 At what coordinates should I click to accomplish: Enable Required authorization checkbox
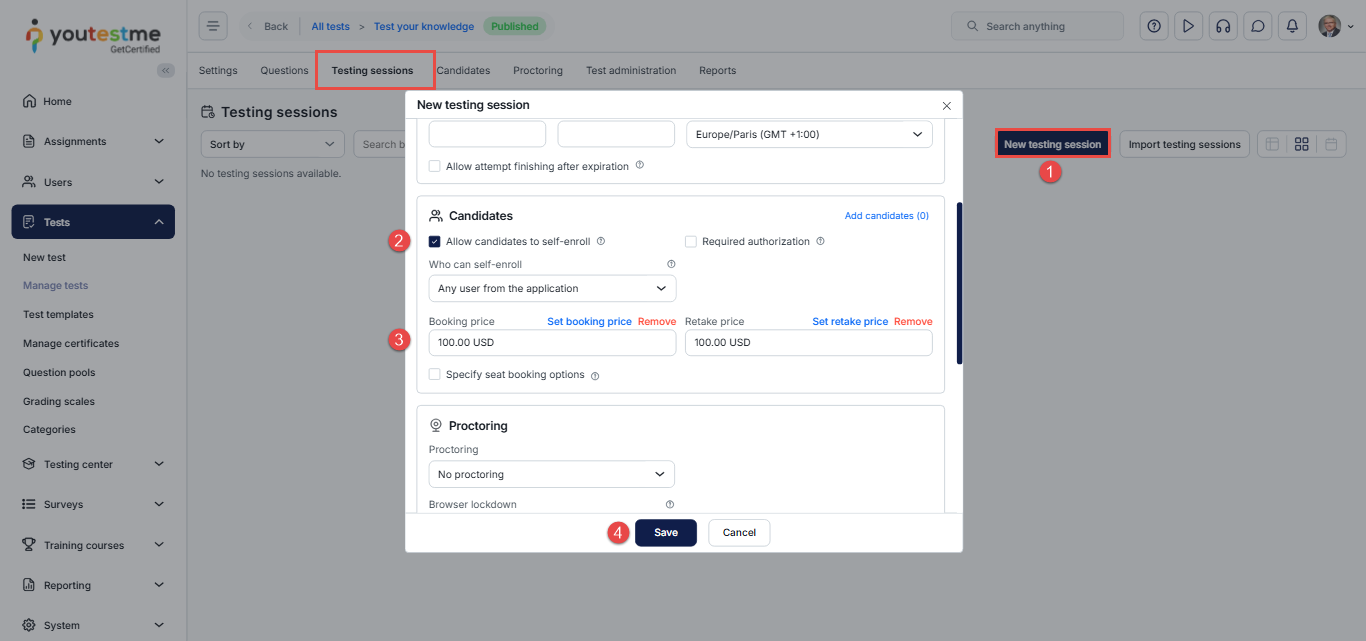(691, 242)
